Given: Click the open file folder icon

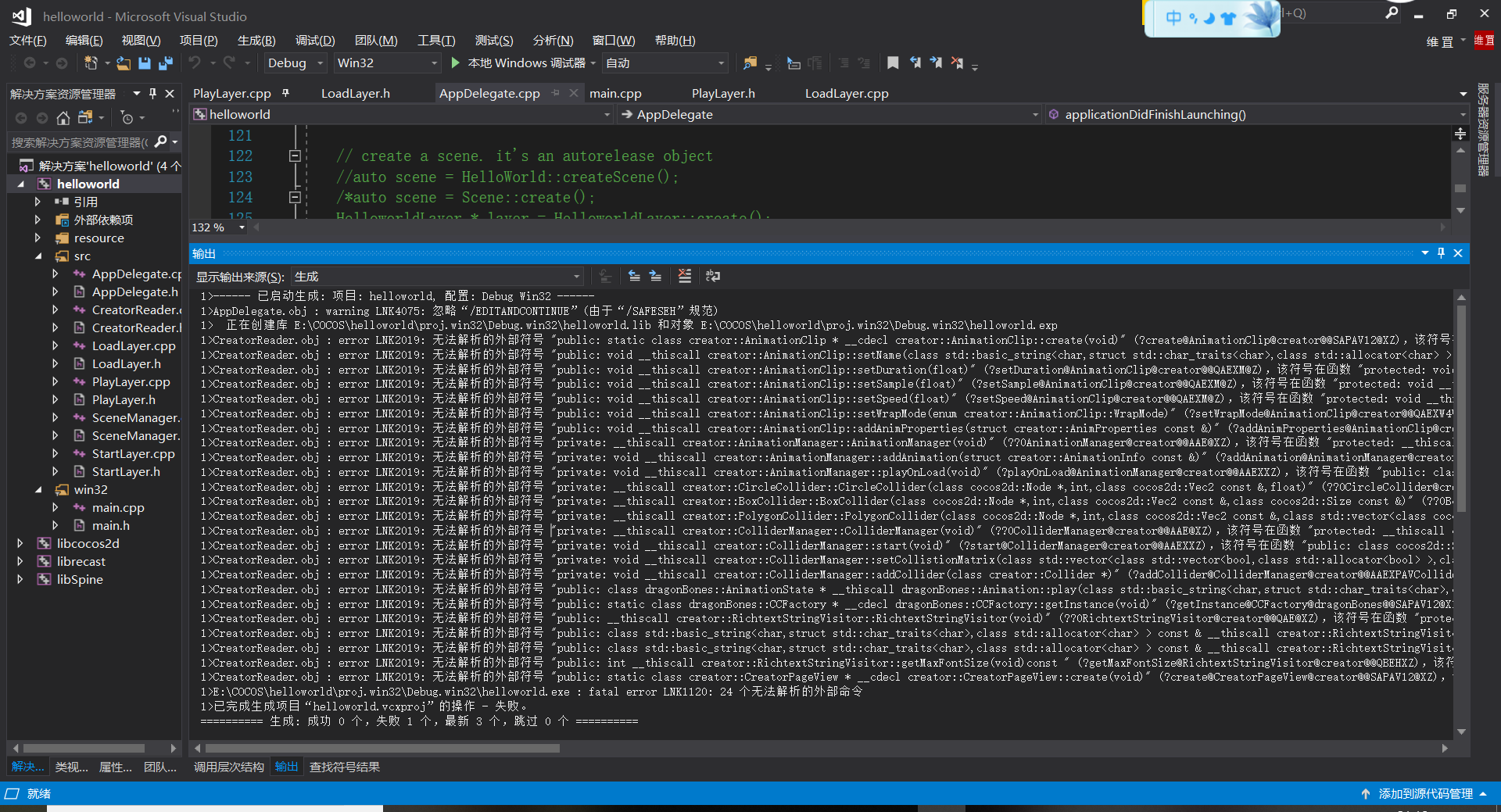Looking at the screenshot, I should click(124, 63).
